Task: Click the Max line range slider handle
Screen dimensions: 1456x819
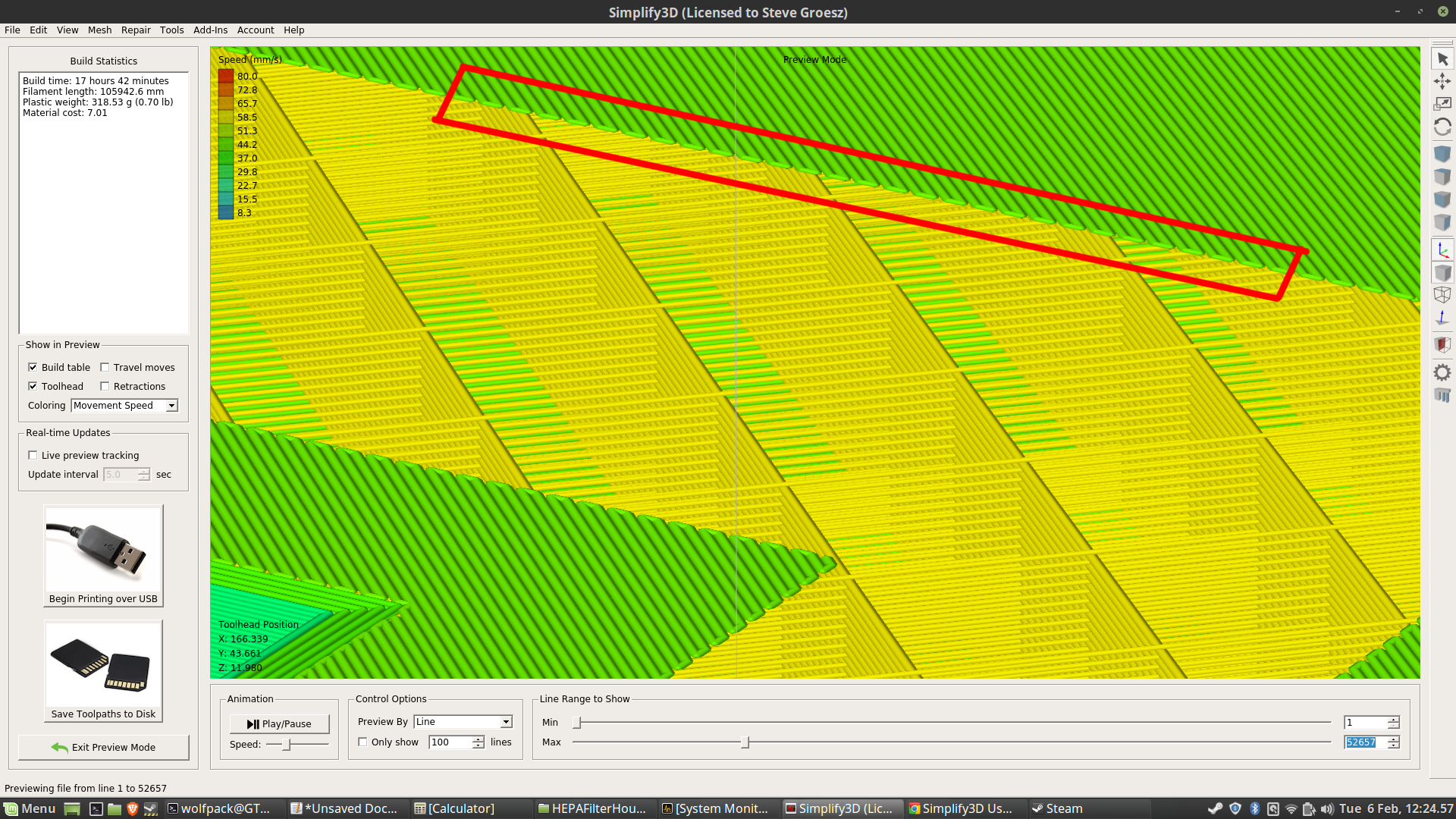Action: pos(745,742)
